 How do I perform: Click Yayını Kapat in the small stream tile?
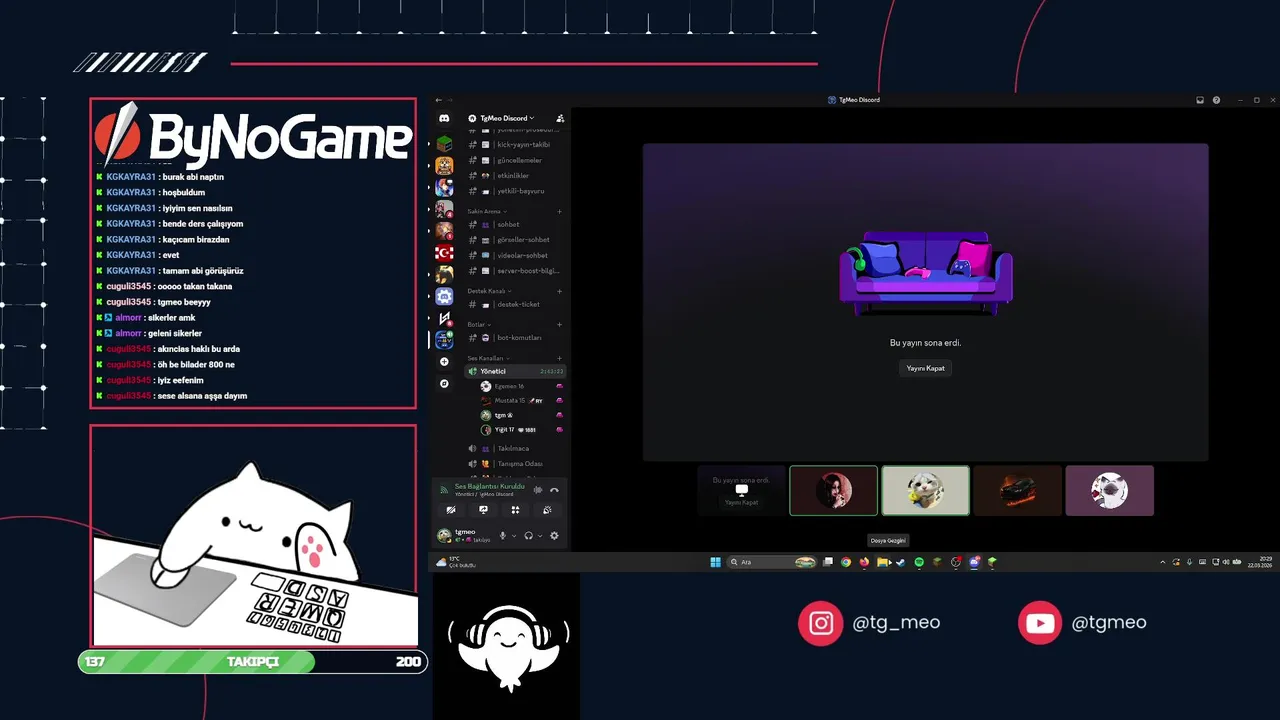click(x=741, y=502)
